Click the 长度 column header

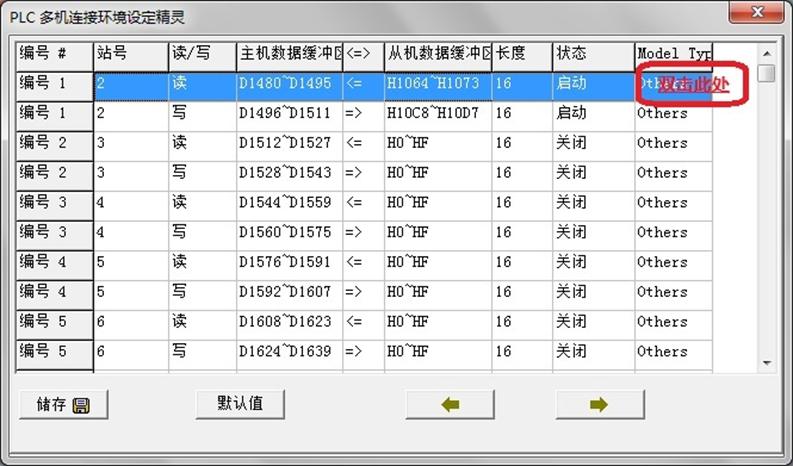pyautogui.click(x=522, y=57)
